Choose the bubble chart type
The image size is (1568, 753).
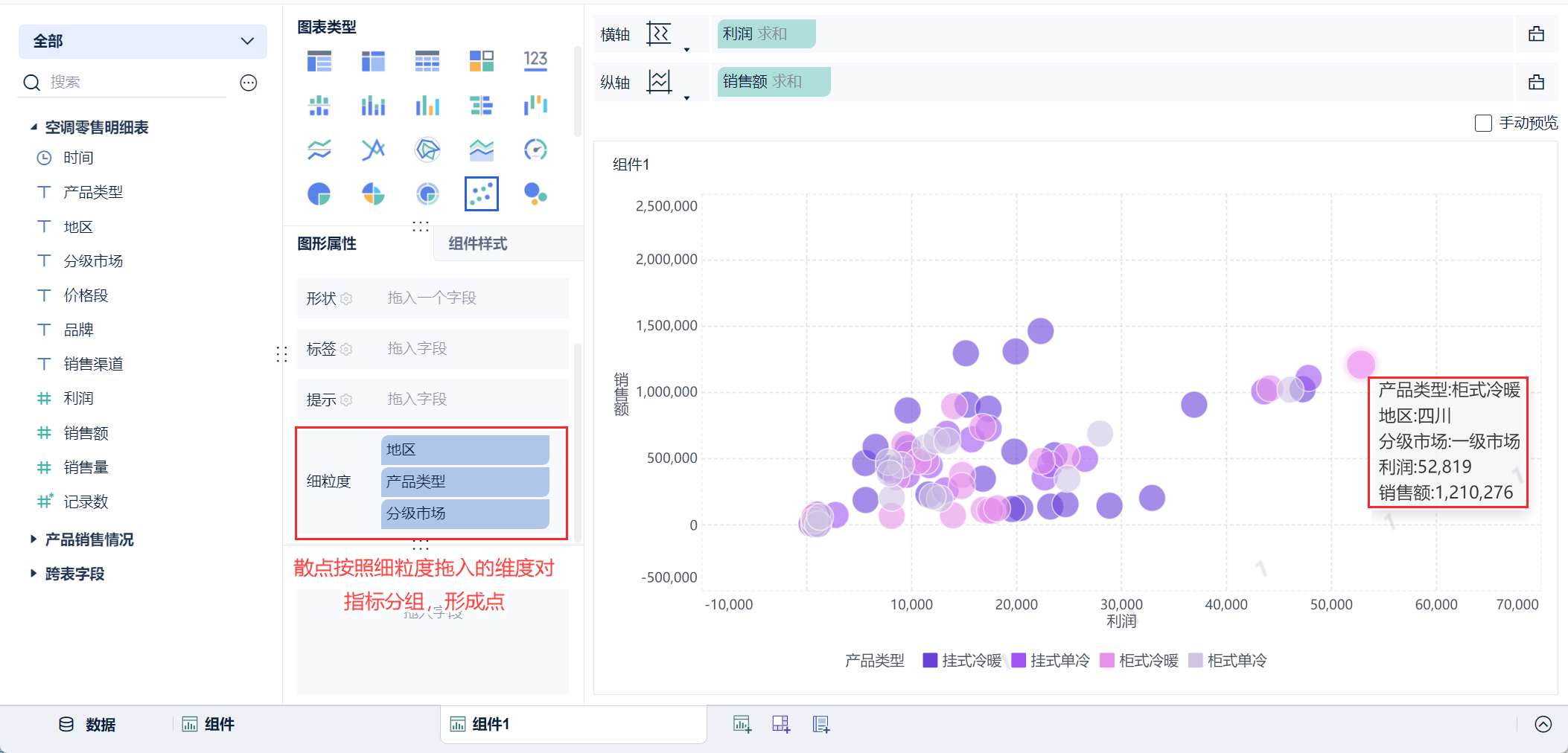tap(535, 194)
